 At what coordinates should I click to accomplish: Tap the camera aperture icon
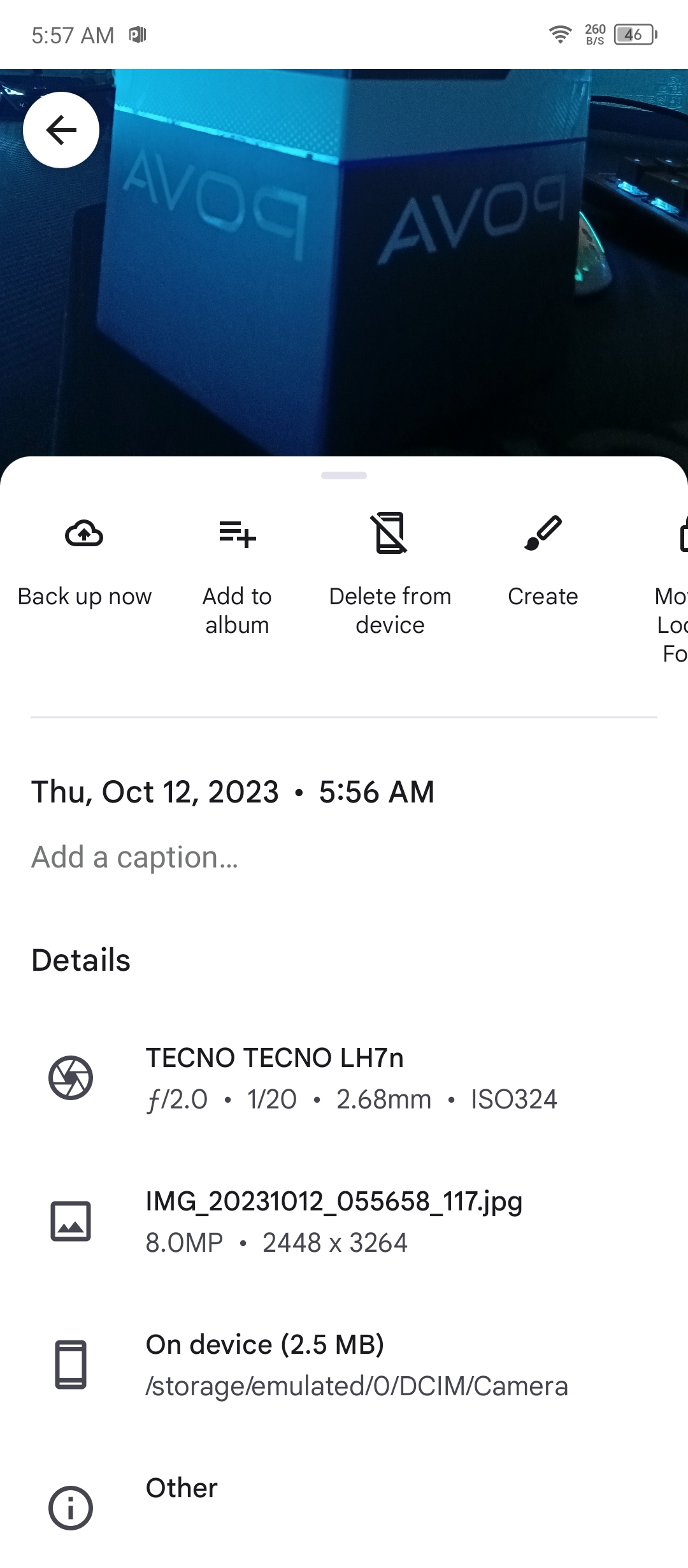pyautogui.click(x=71, y=1078)
